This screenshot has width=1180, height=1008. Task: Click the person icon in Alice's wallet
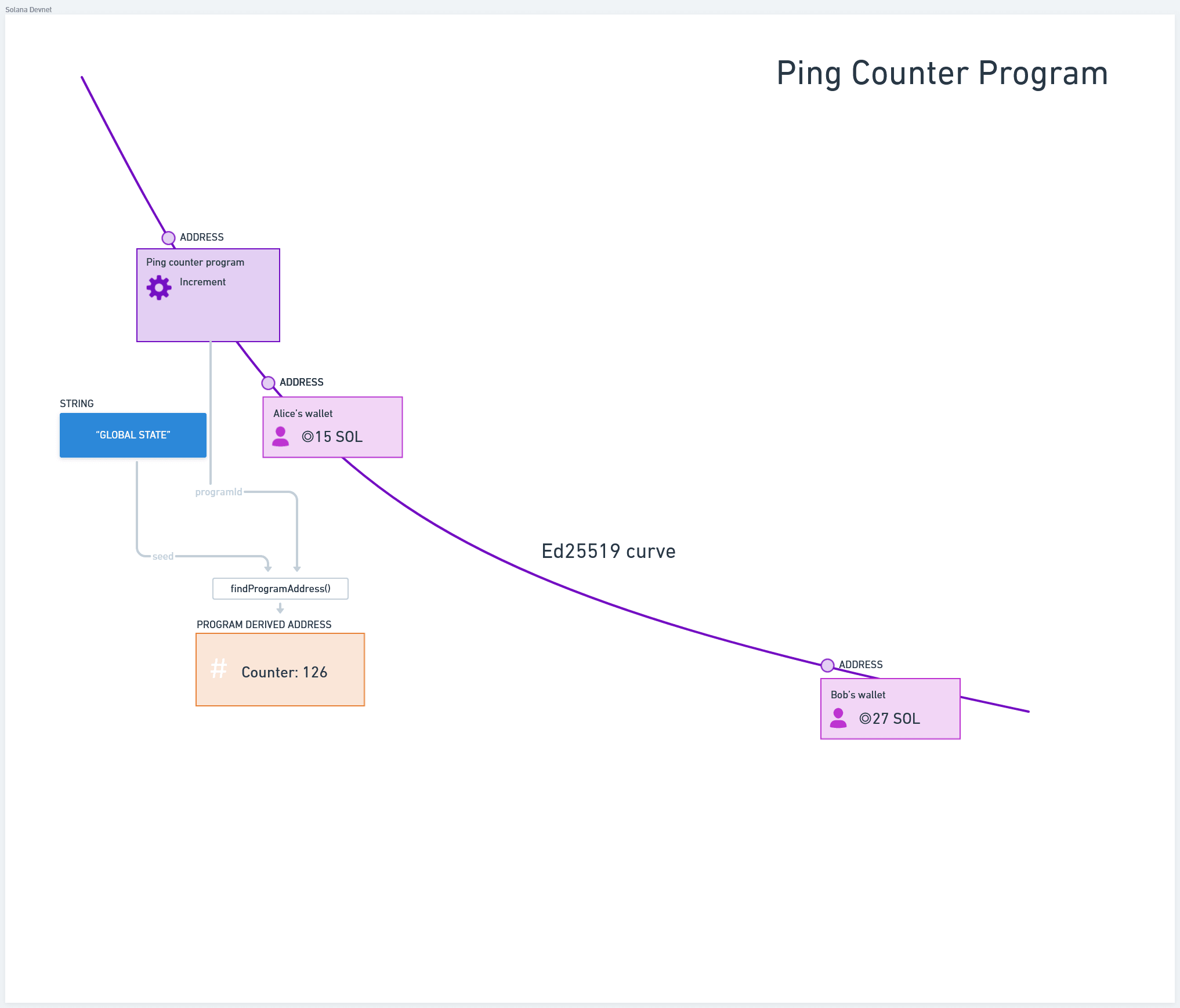pyautogui.click(x=281, y=437)
